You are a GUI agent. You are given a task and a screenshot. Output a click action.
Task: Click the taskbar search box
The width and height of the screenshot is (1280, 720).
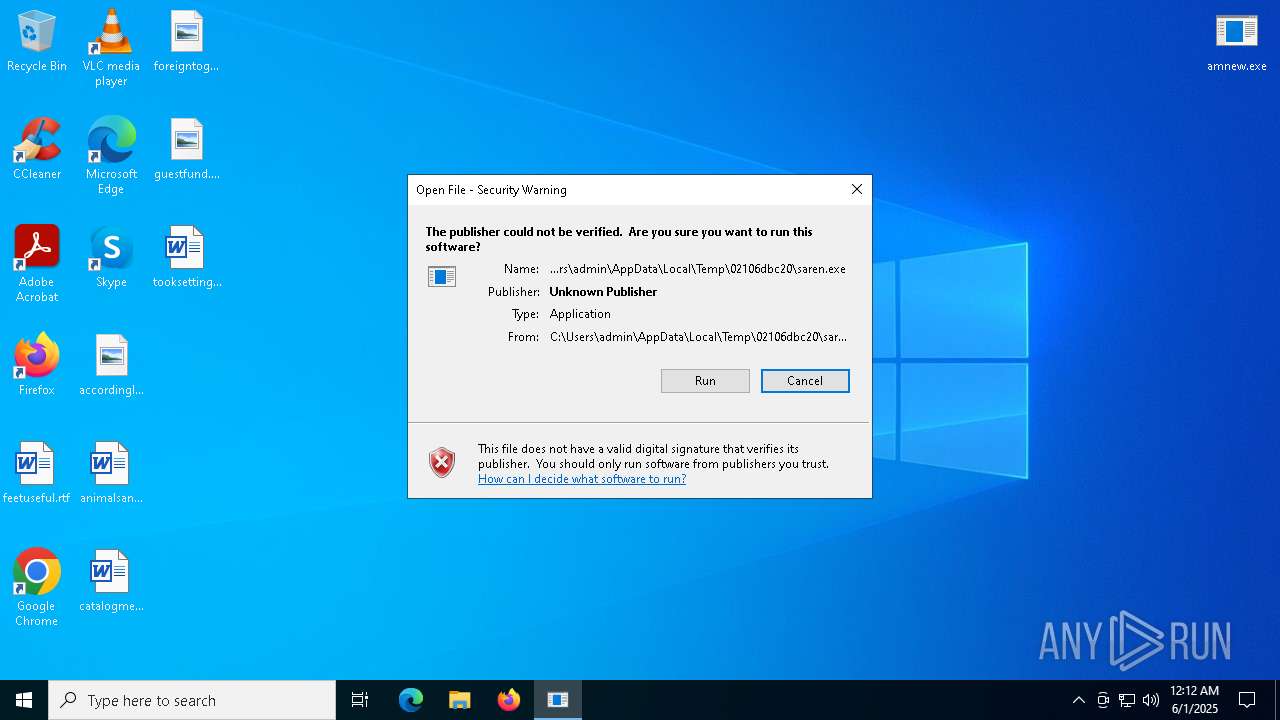192,700
